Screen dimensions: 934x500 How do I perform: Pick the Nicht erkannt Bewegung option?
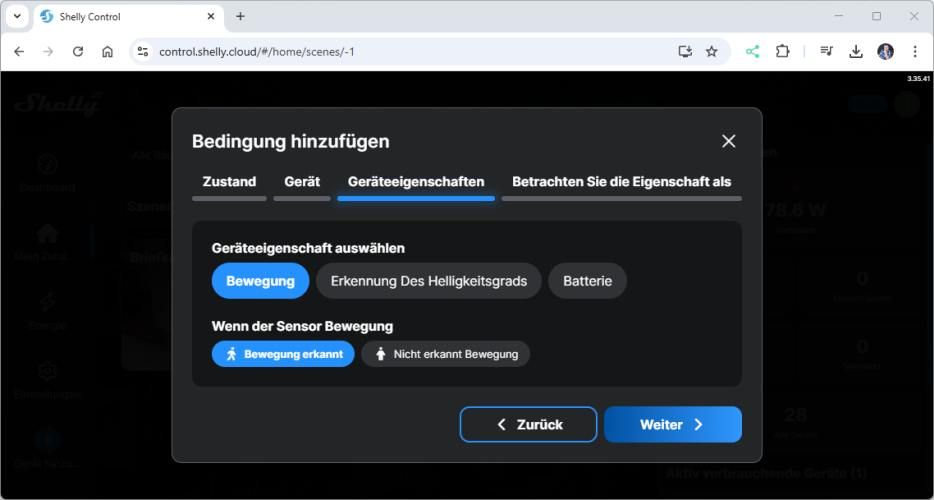pos(445,354)
